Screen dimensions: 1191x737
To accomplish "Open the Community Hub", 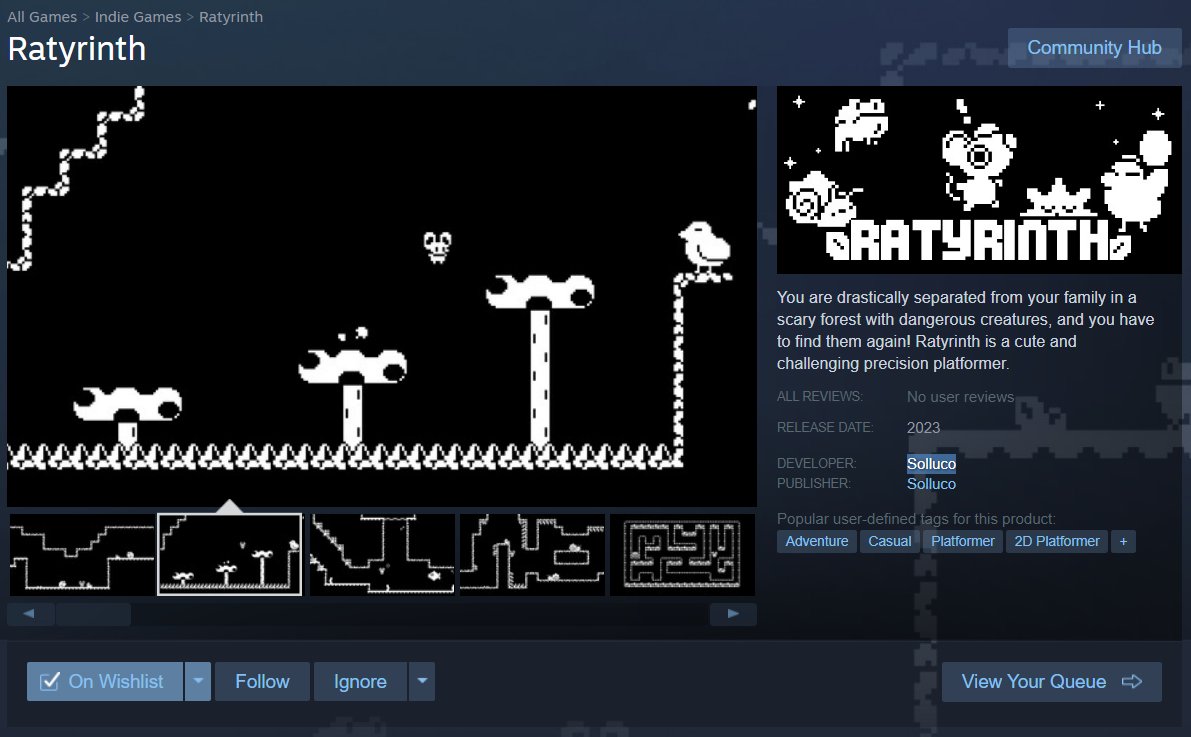I will pos(1094,48).
